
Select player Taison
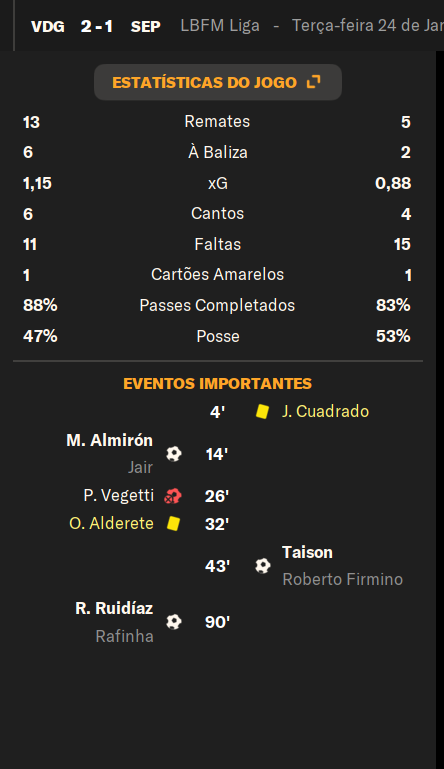click(307, 553)
